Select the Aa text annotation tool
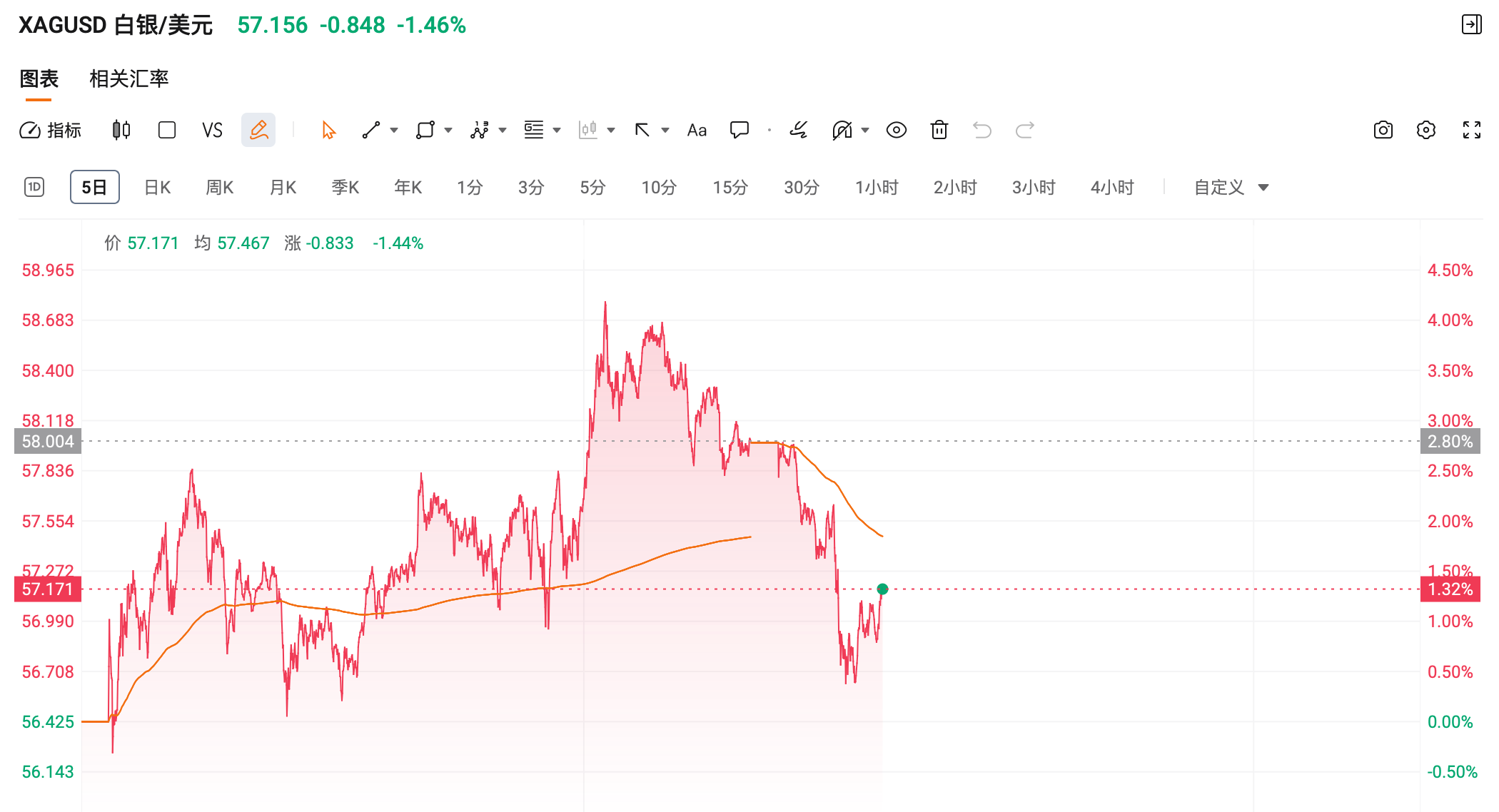 tap(697, 130)
